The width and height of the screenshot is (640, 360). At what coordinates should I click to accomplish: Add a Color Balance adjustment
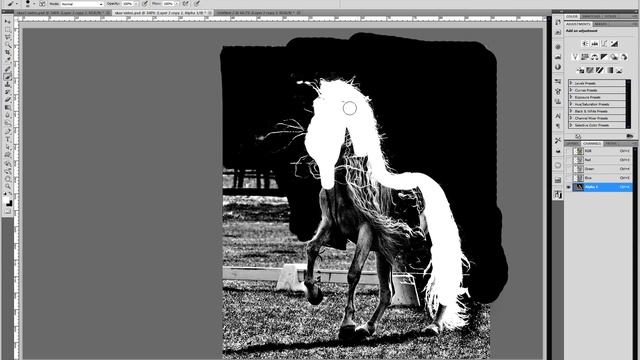click(x=594, y=57)
